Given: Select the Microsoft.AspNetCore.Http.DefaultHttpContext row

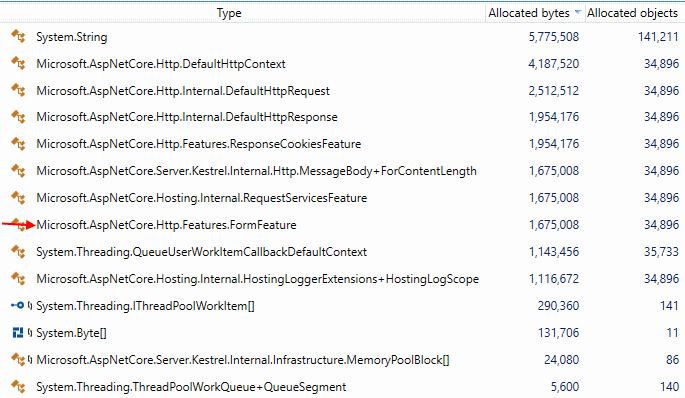Looking at the screenshot, I should coord(342,64).
